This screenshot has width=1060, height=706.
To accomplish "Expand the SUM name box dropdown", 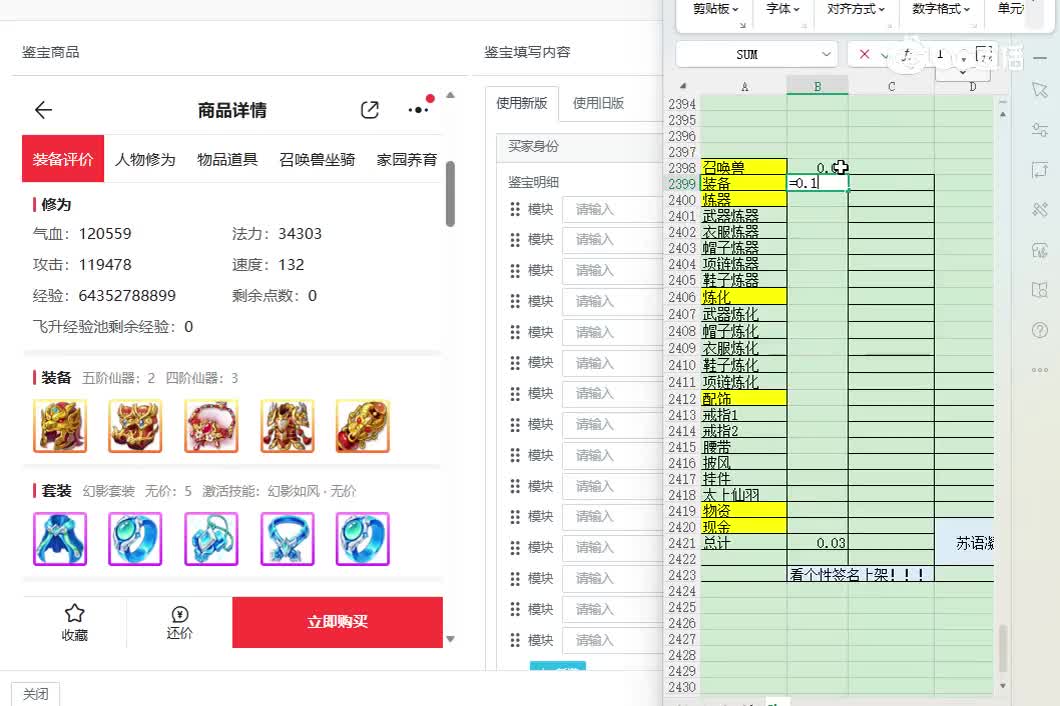I will click(x=826, y=54).
